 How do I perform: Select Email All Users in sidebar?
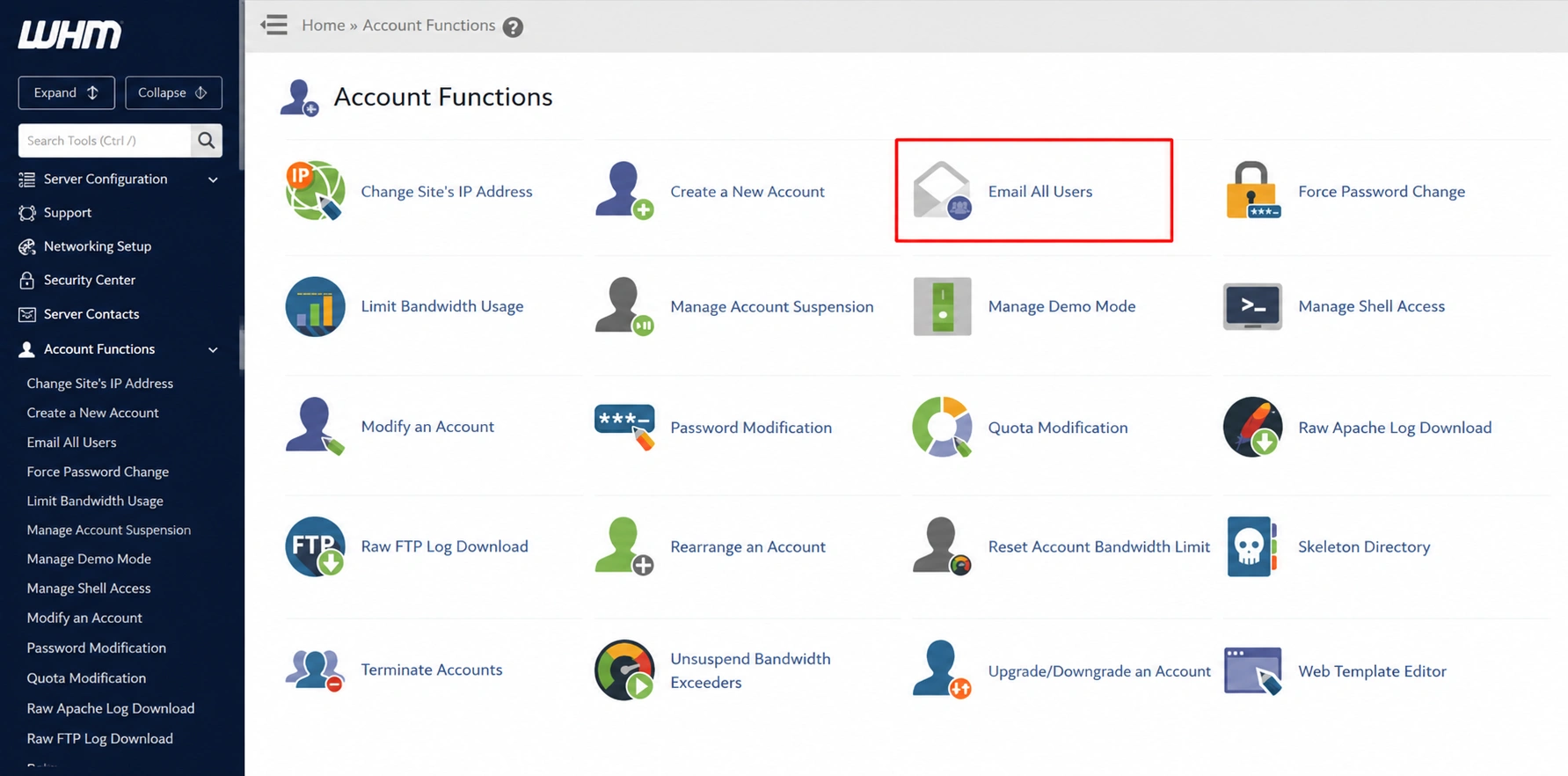(71, 443)
